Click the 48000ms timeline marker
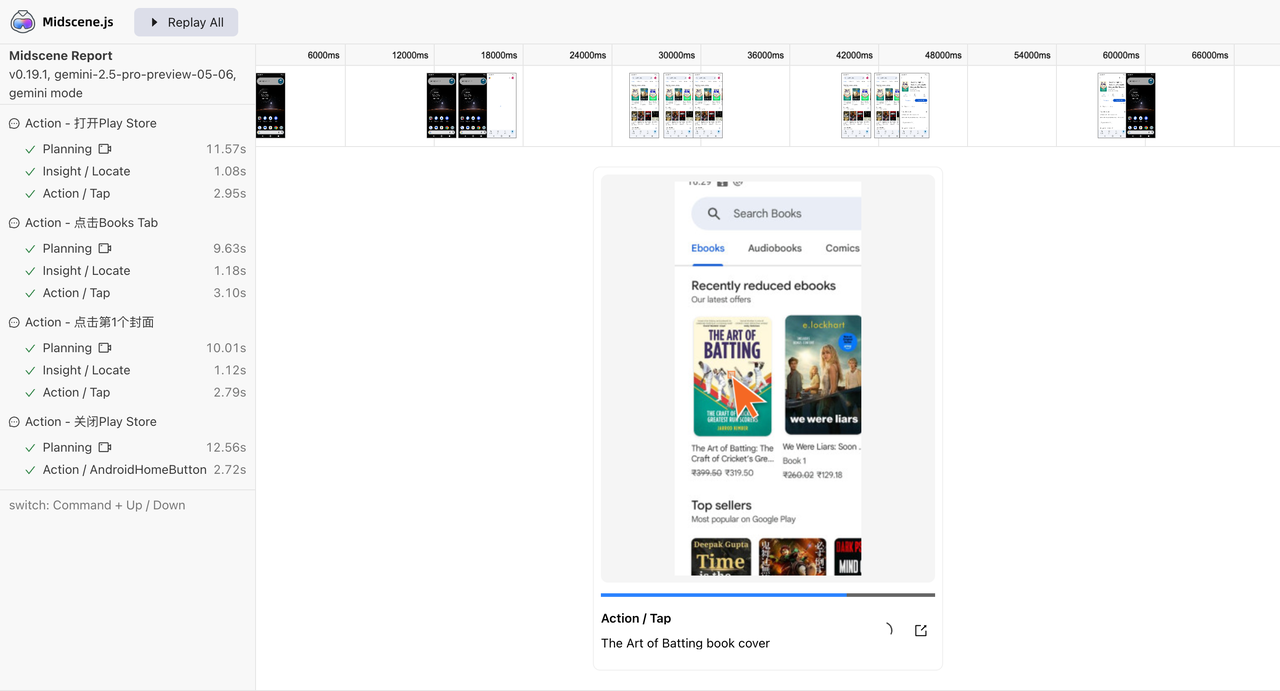Image resolution: width=1280 pixels, height=691 pixels. (x=944, y=56)
